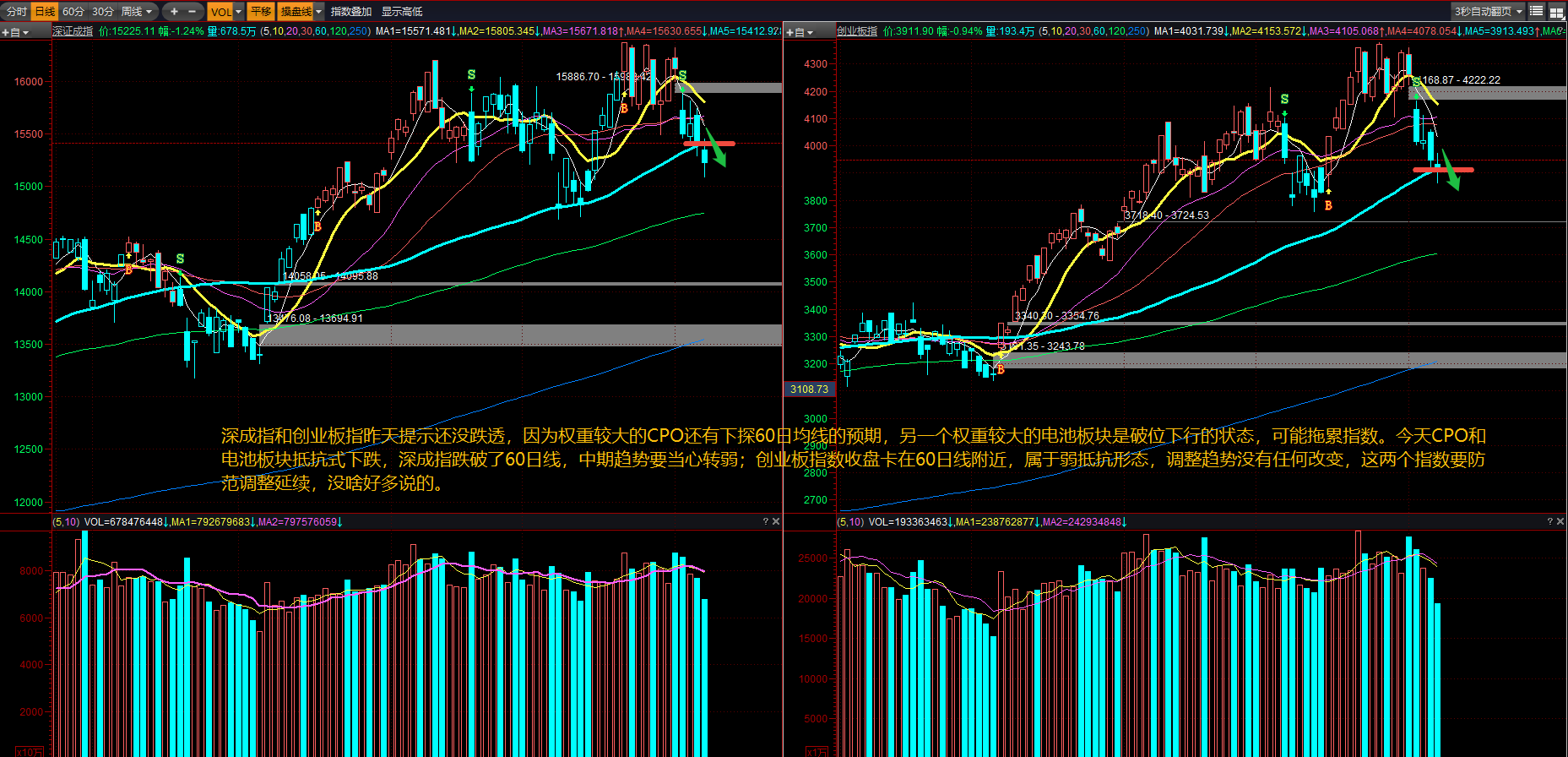Image resolution: width=1568 pixels, height=757 pixels.
Task: Expand the 周线 period dropdown
Action: coord(137,11)
